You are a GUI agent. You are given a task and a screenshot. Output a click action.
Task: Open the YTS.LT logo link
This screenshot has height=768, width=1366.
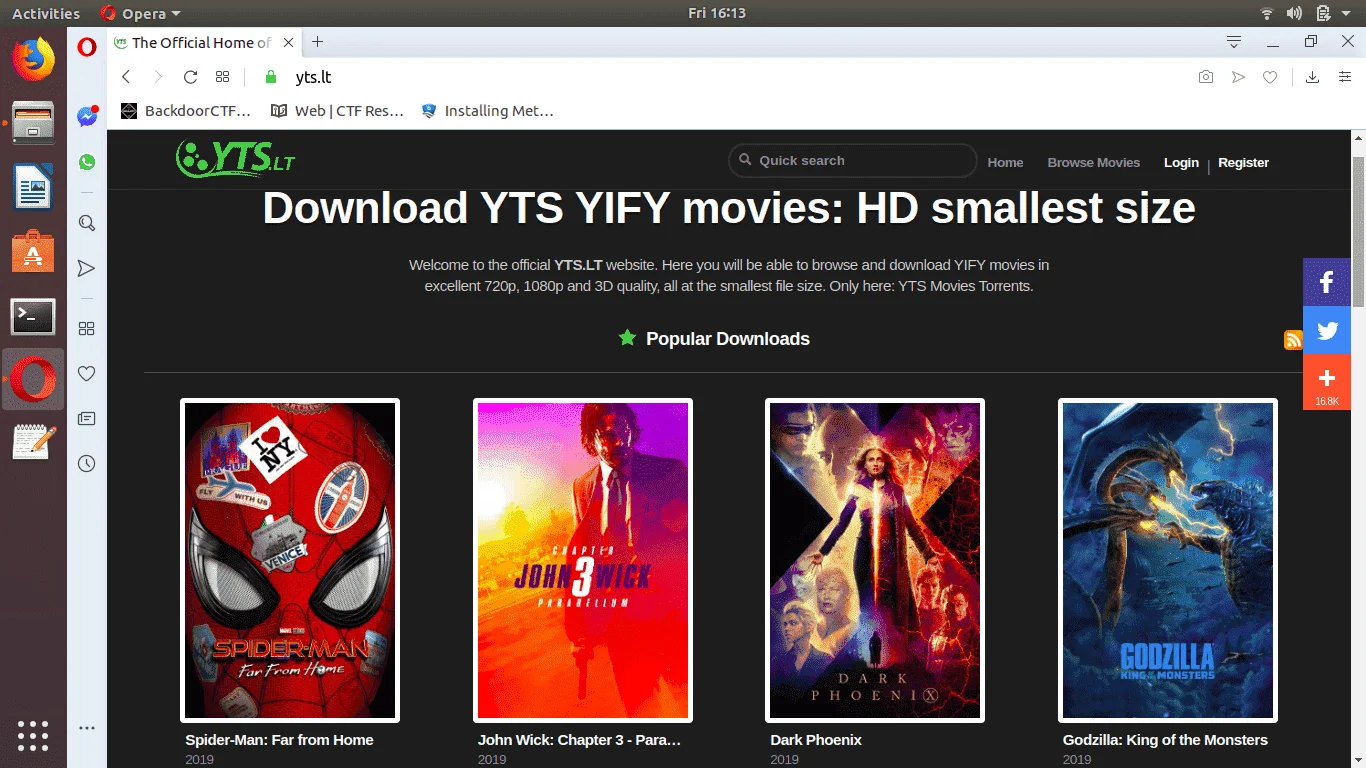point(235,158)
